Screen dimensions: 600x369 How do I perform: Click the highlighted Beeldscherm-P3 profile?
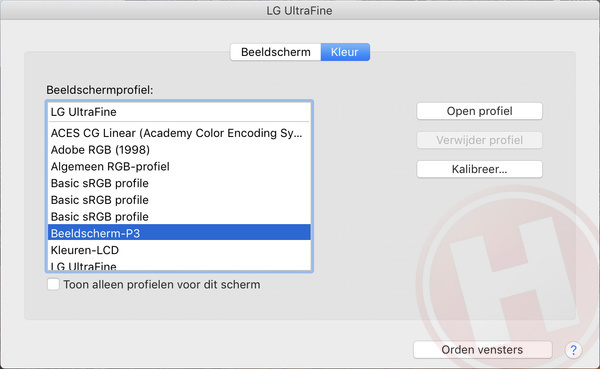point(179,233)
